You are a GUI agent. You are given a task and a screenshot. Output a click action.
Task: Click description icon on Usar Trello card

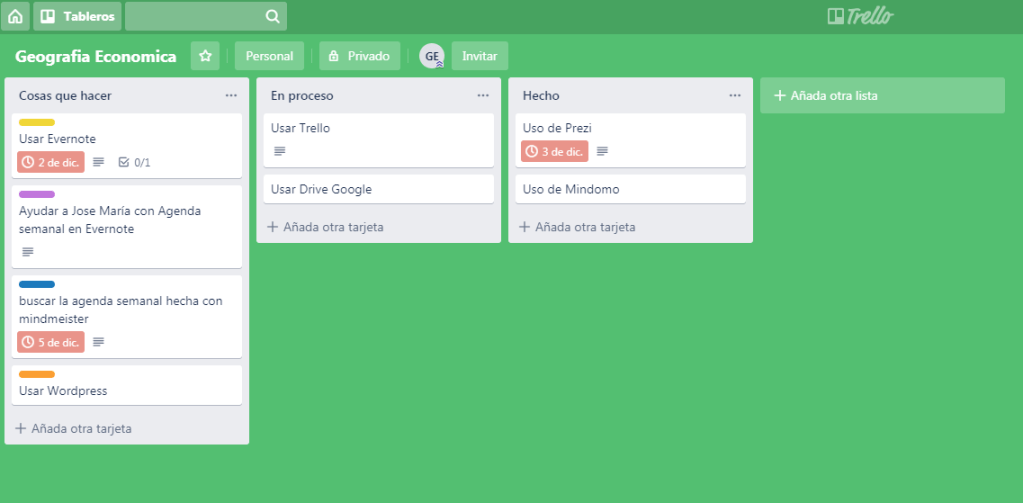(279, 151)
